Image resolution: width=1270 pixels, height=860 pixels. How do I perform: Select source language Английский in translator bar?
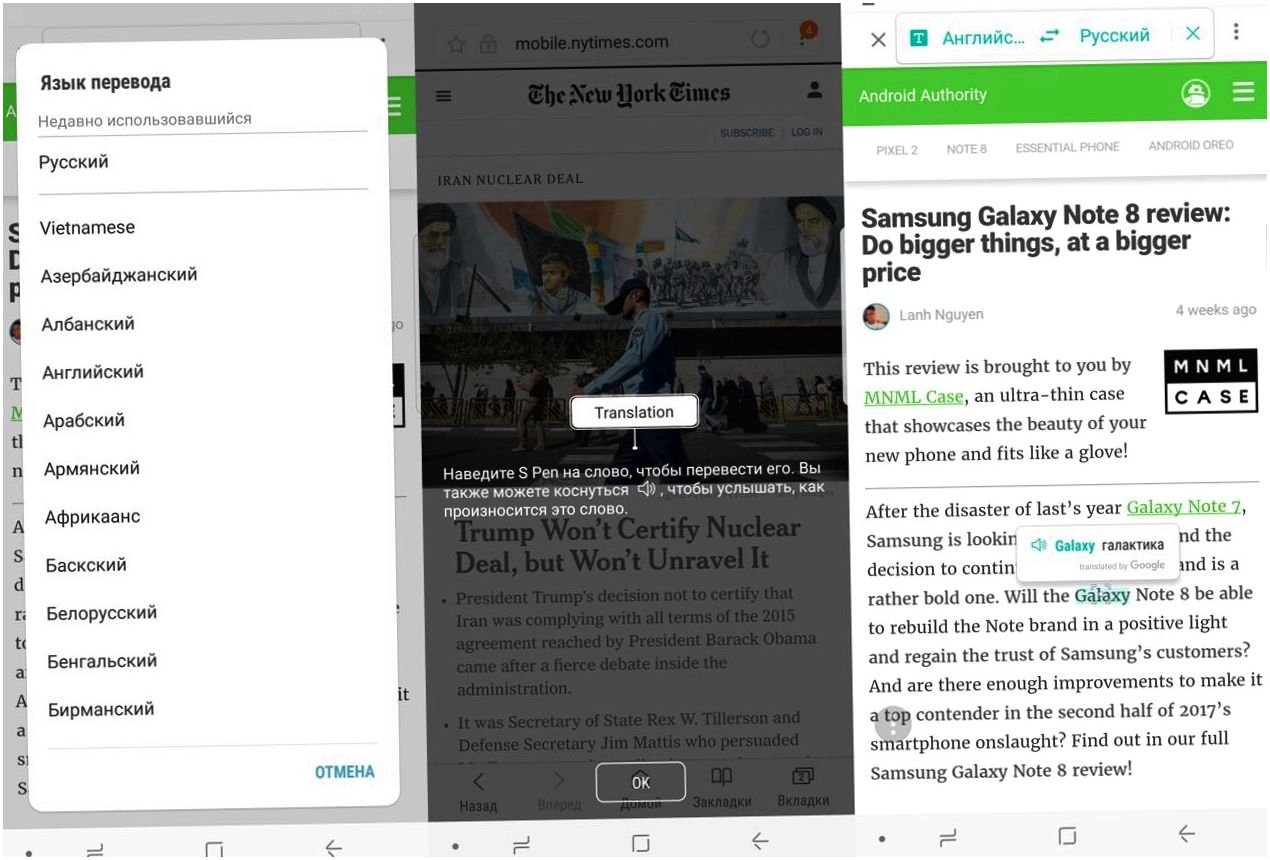click(984, 37)
